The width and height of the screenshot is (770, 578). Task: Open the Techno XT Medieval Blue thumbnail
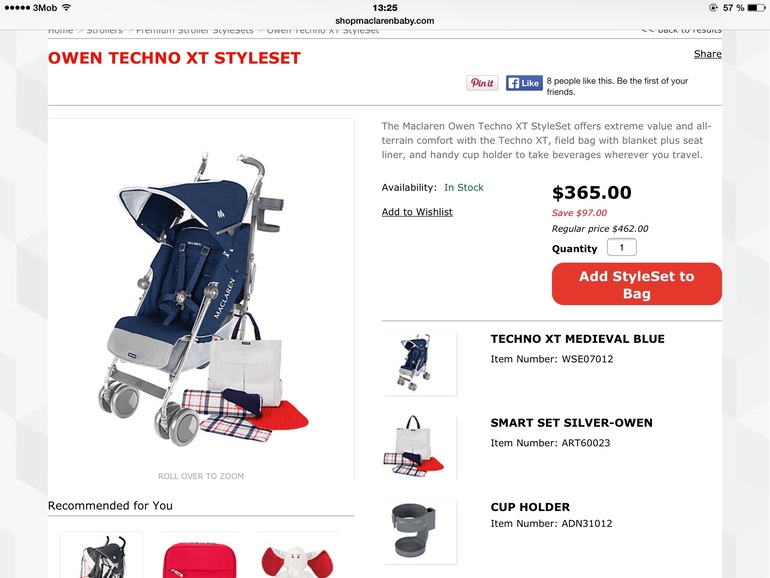coord(419,363)
